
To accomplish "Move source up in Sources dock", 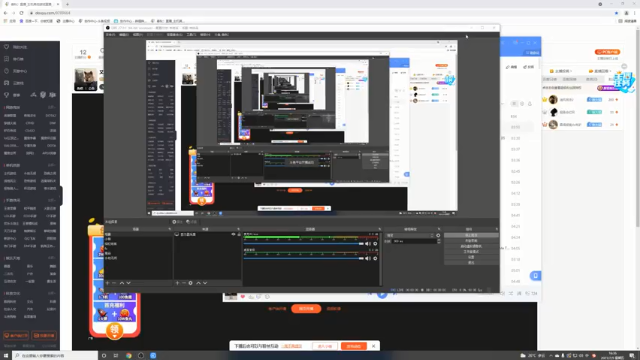I will pos(198,283).
